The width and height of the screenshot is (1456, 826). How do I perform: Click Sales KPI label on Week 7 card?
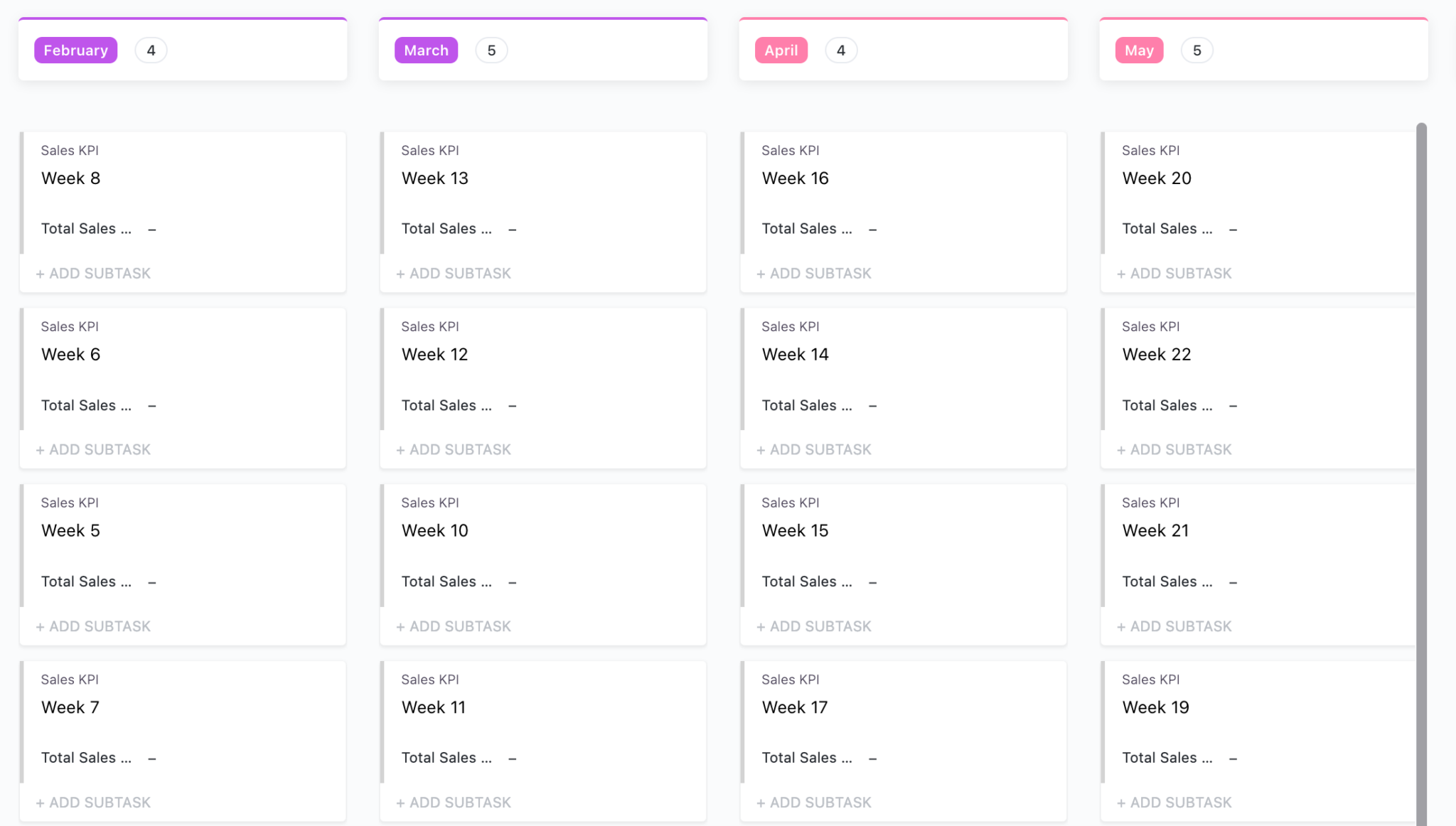point(70,680)
